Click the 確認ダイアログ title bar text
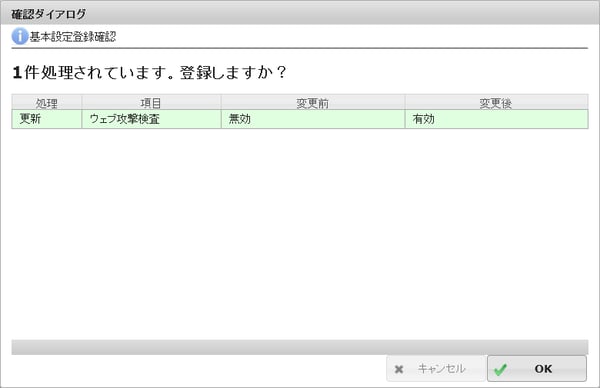 coord(49,14)
